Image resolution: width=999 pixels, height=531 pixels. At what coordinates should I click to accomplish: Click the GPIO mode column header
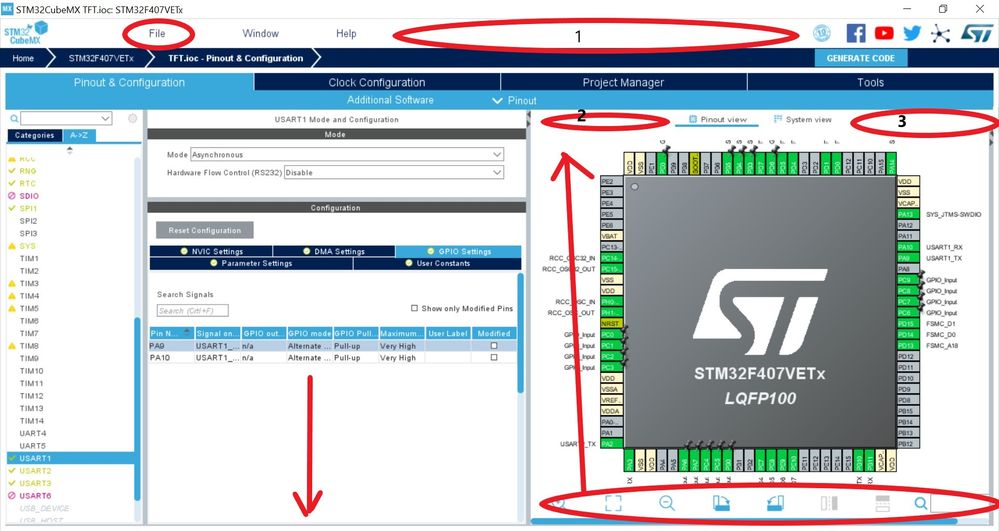click(310, 333)
